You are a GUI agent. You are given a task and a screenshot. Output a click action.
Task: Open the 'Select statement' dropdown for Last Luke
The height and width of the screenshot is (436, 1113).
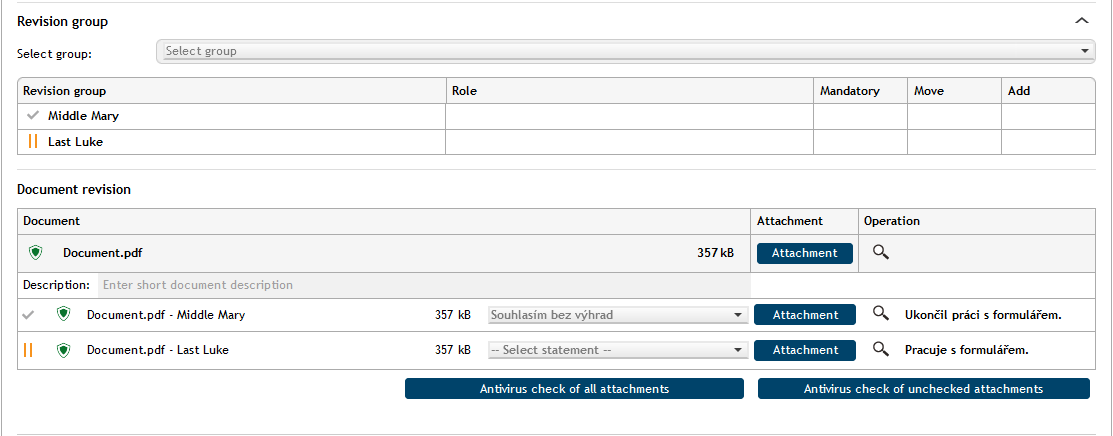pos(617,350)
